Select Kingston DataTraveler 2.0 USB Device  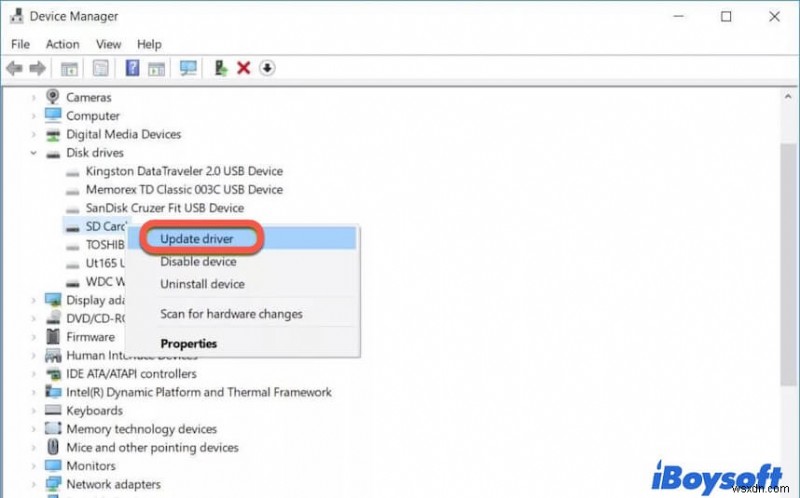[x=184, y=171]
